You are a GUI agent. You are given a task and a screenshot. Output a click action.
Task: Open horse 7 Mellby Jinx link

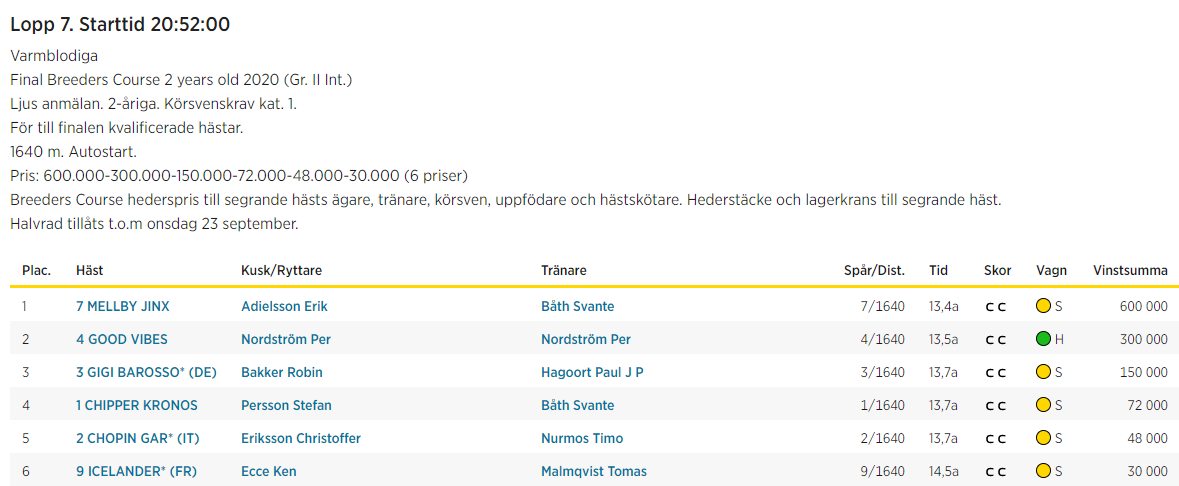(122, 306)
